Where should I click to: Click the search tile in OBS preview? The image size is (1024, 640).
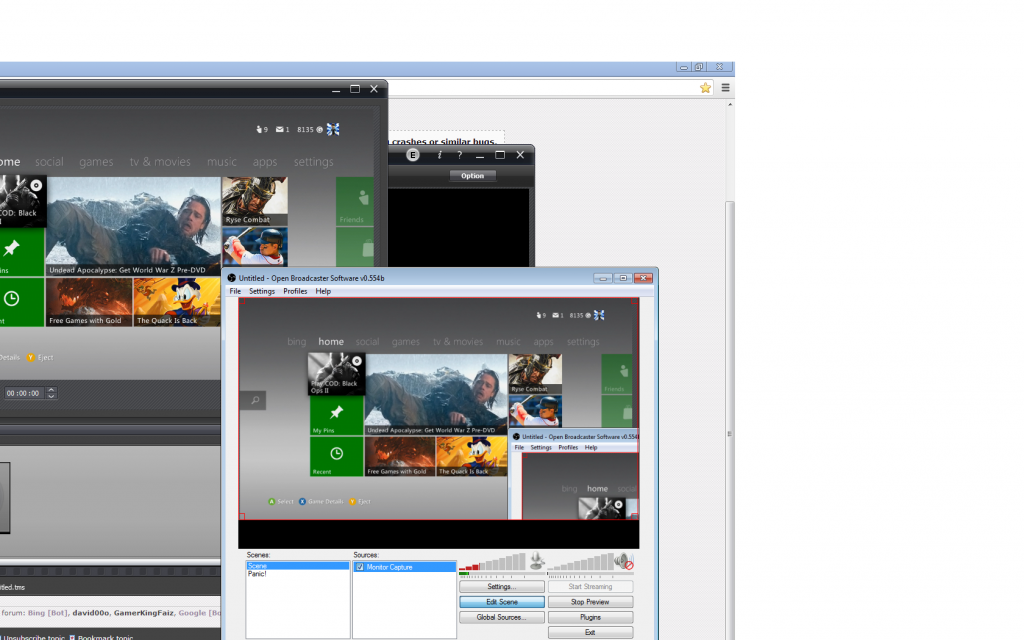click(x=253, y=400)
